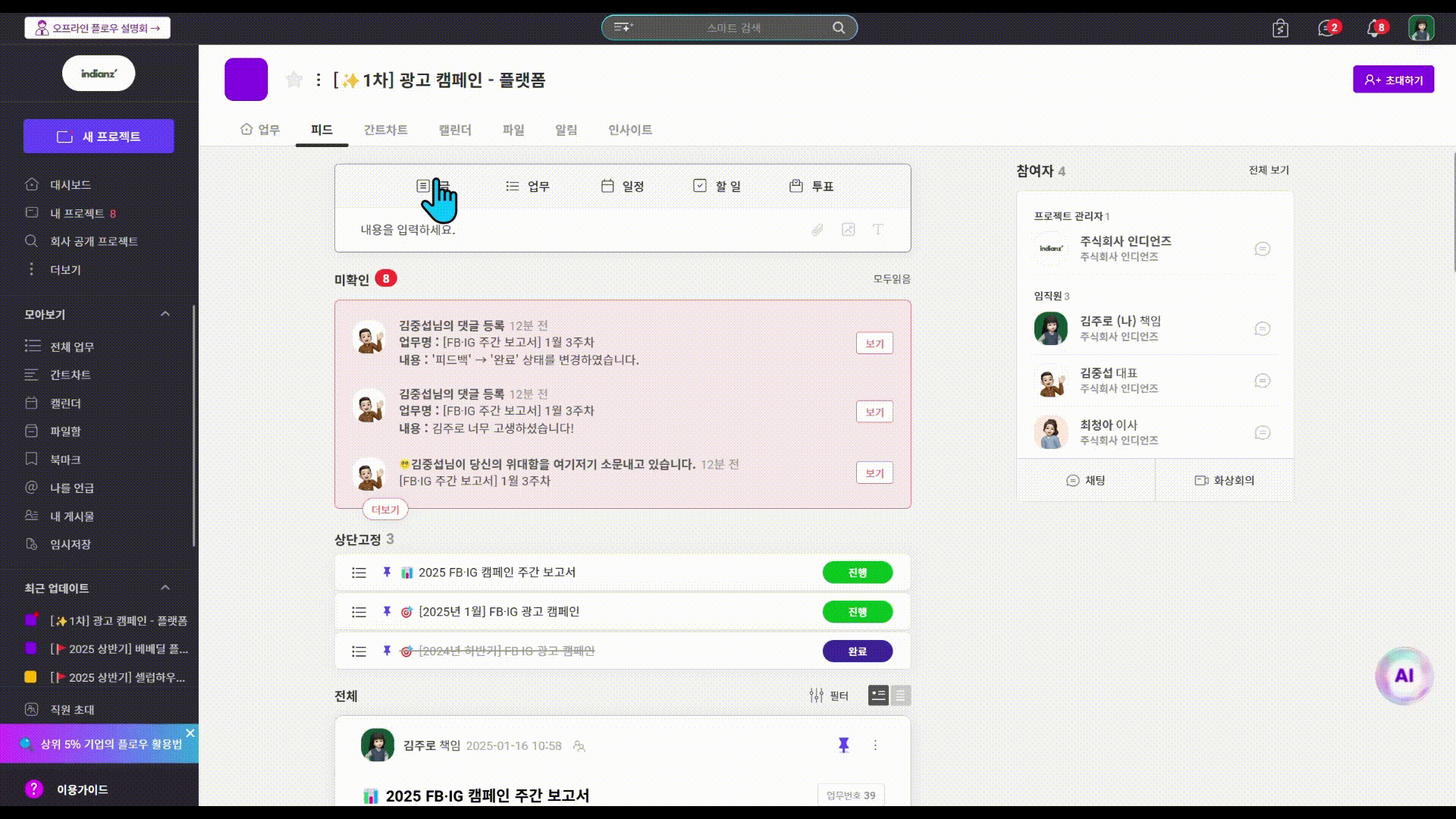Image resolution: width=1456 pixels, height=819 pixels.
Task: Toggle the favorite star for the project
Action: (x=294, y=80)
